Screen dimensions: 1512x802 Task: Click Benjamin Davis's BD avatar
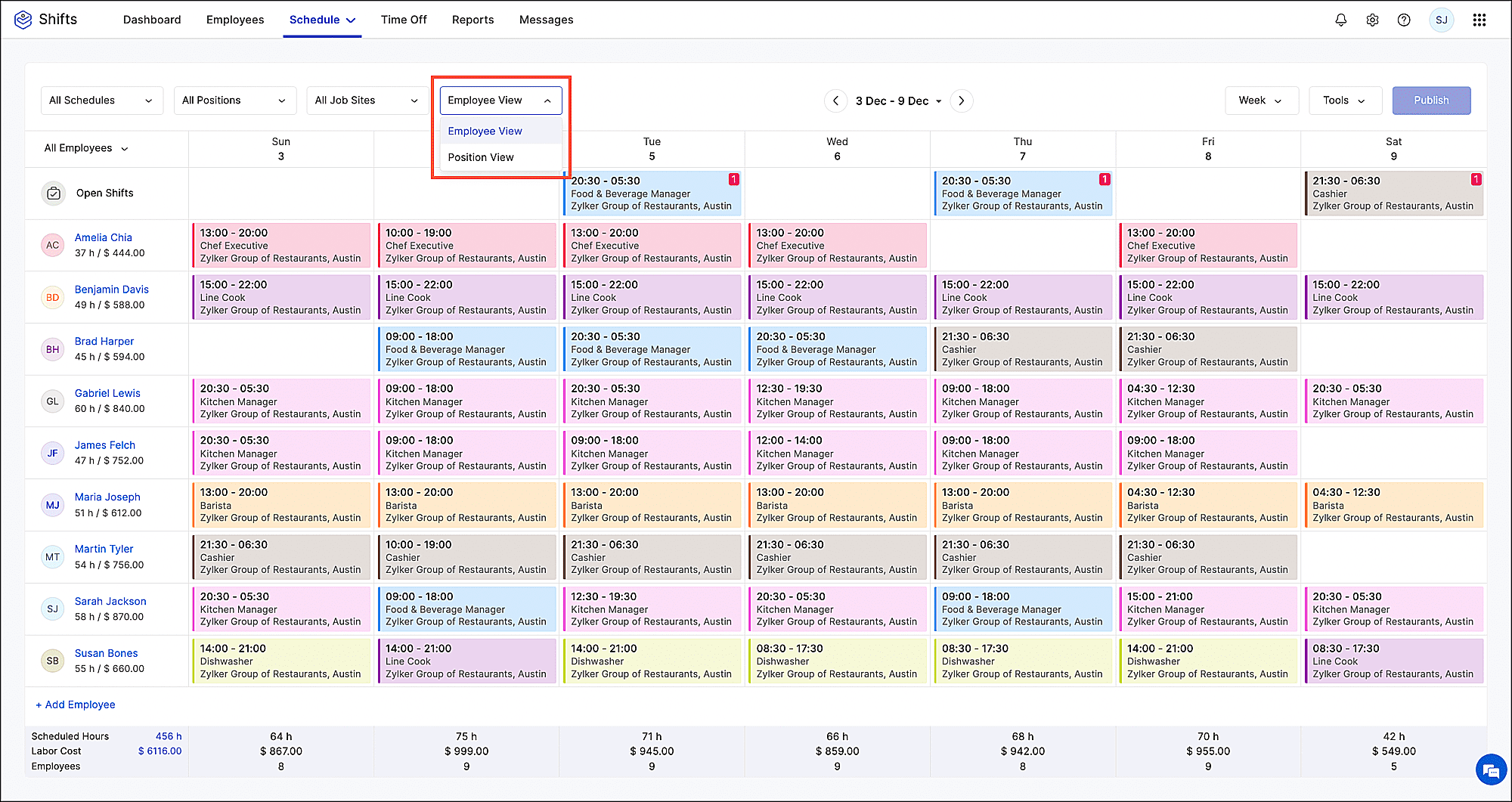[x=52, y=297]
